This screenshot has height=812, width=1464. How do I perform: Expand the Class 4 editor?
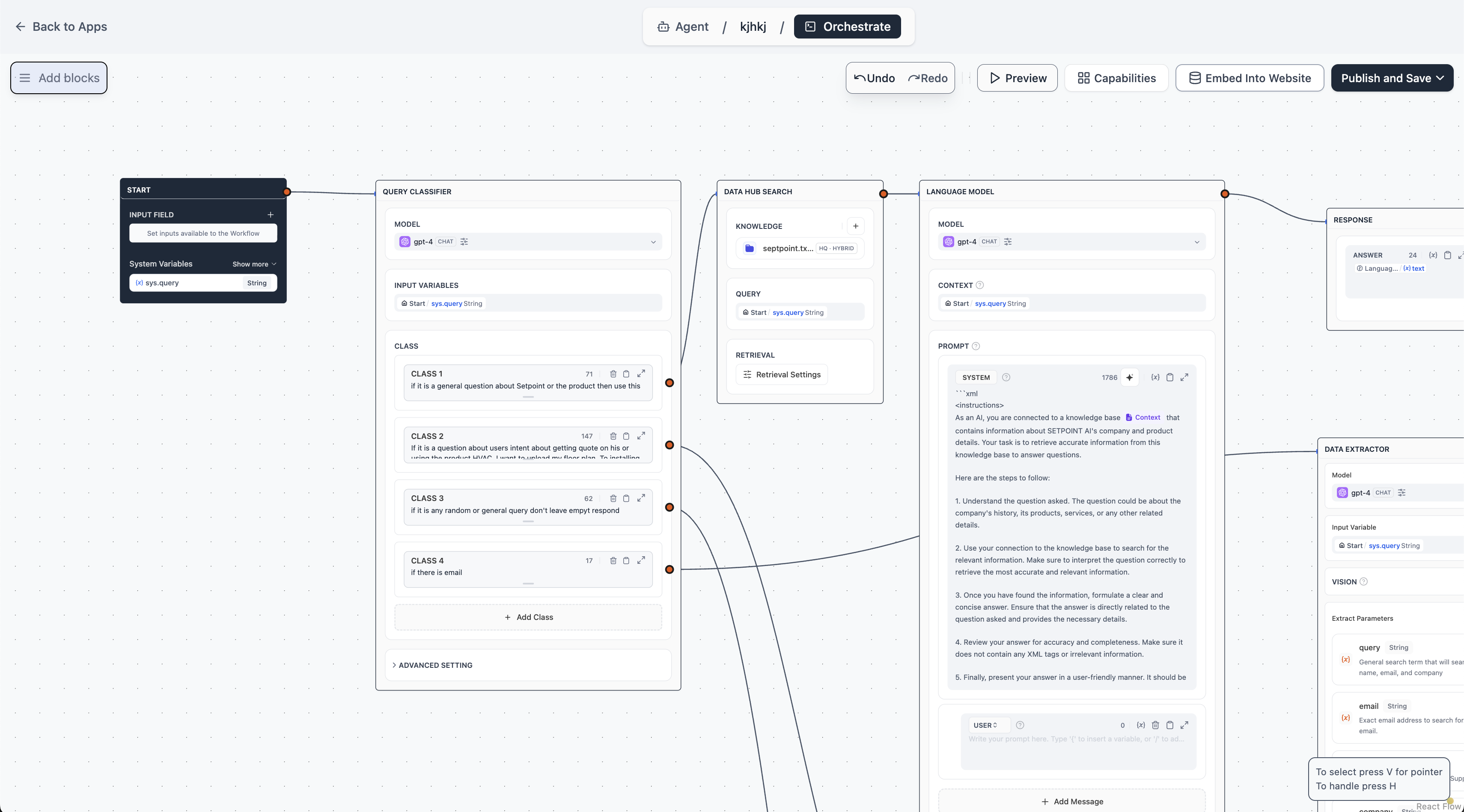(x=641, y=560)
